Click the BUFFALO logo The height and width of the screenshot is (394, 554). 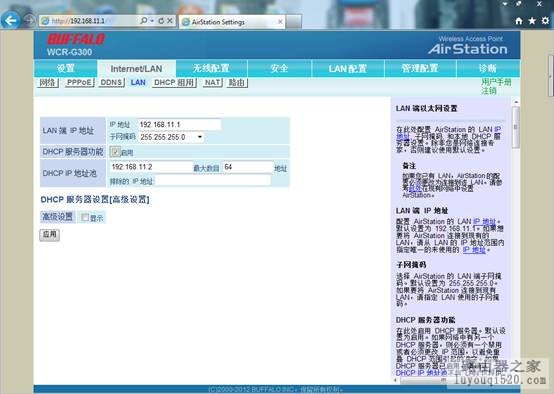pyautogui.click(x=76, y=39)
